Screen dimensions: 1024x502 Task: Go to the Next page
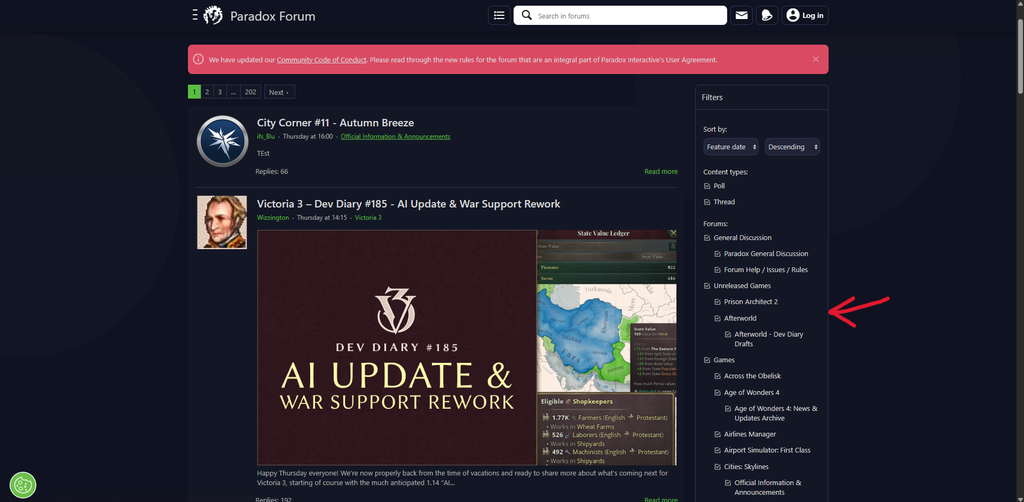tap(279, 92)
